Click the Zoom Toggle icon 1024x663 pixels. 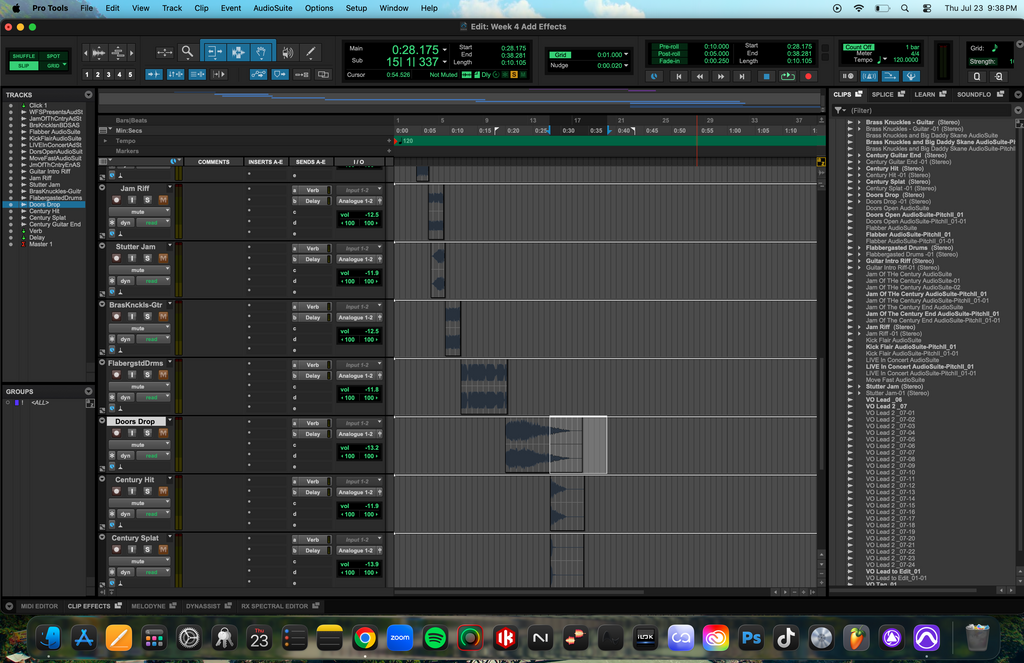click(165, 52)
